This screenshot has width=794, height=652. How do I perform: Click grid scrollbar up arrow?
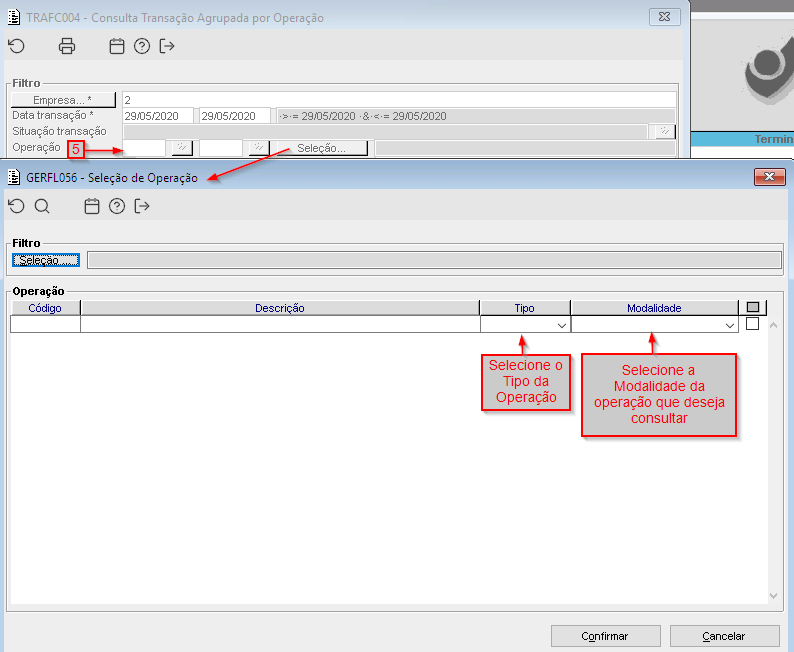[x=773, y=325]
